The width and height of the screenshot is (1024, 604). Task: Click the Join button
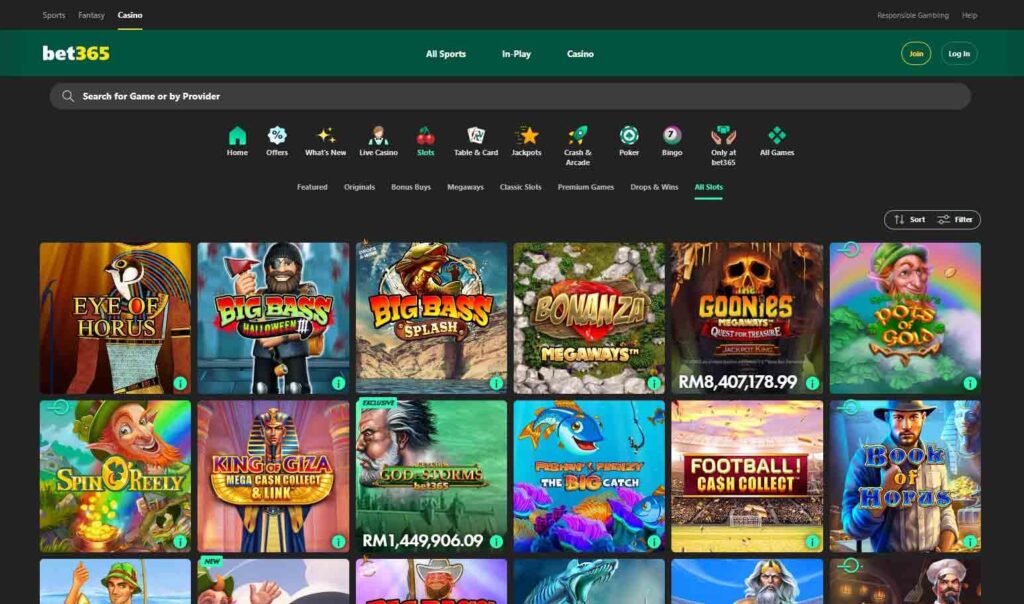pos(916,54)
